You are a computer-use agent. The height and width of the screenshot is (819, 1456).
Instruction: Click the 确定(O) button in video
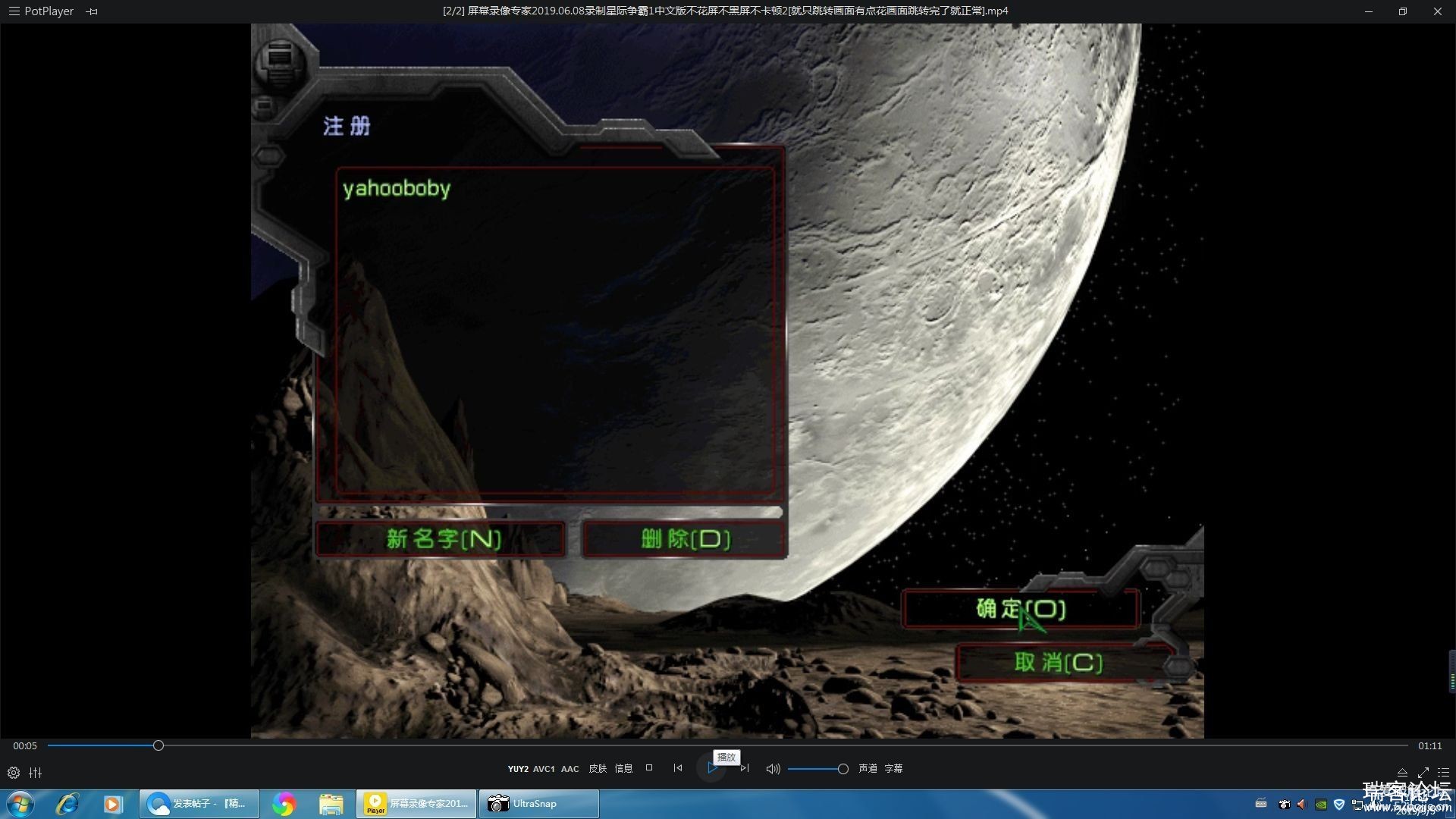point(1021,609)
